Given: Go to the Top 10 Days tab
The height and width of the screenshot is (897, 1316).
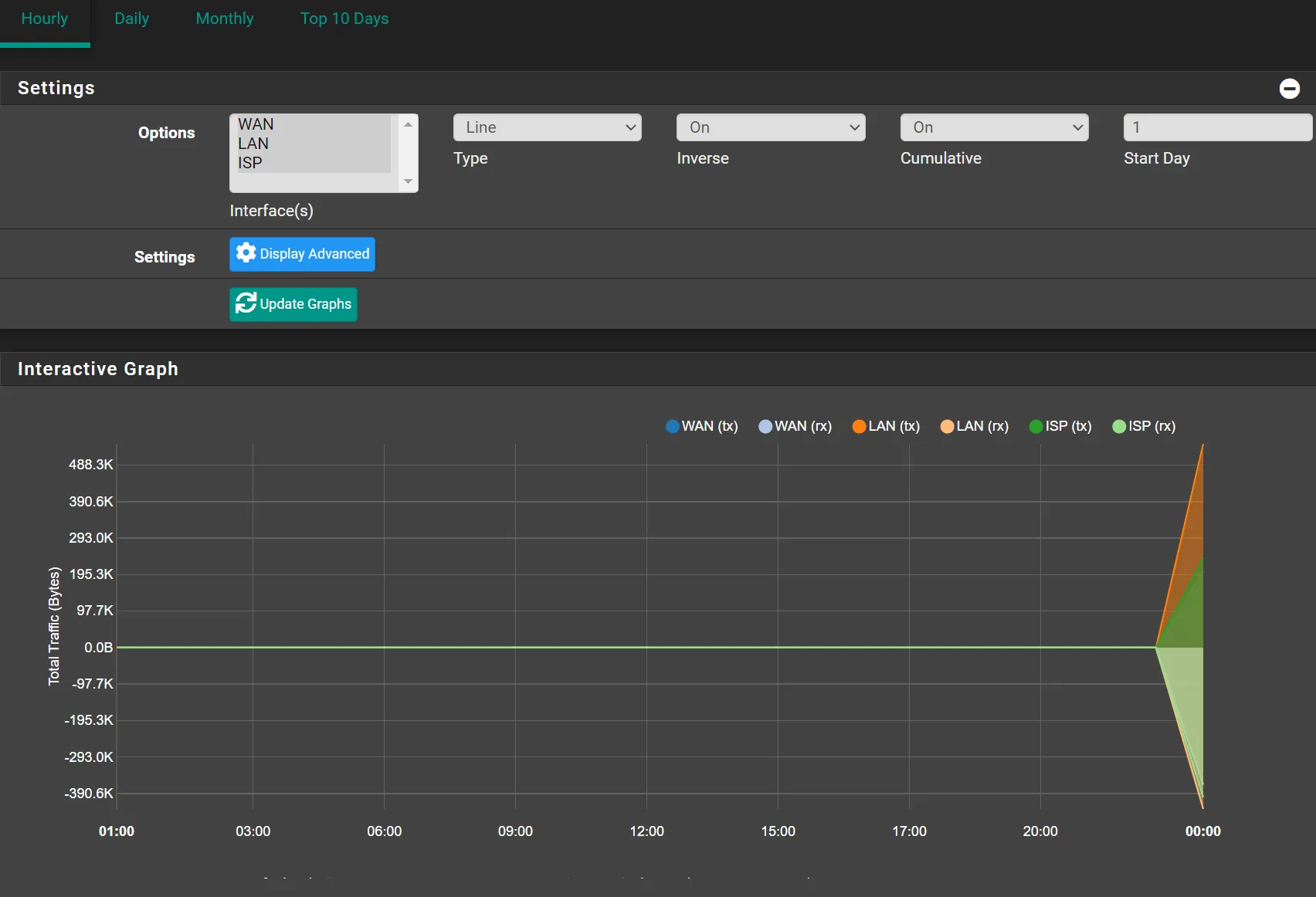Looking at the screenshot, I should 344,19.
